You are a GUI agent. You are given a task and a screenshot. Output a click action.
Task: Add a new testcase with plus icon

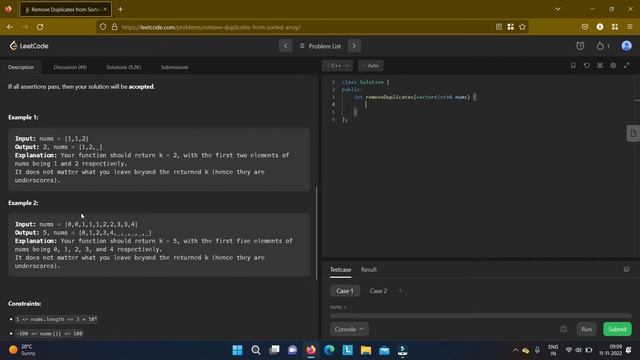coord(400,291)
